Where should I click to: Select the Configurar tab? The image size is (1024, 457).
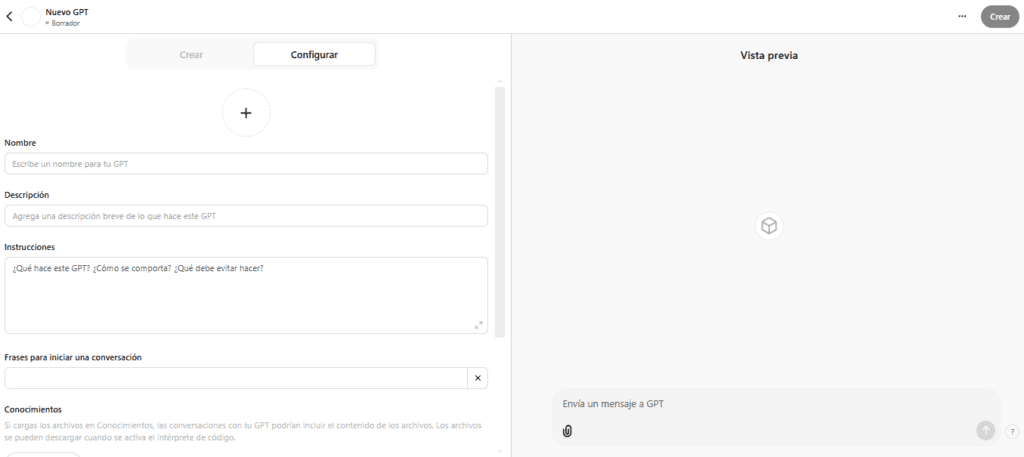[x=314, y=55]
